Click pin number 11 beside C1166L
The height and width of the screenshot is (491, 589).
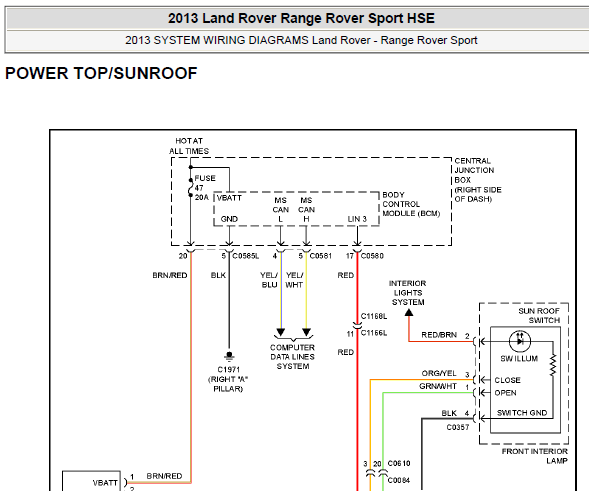350,334
